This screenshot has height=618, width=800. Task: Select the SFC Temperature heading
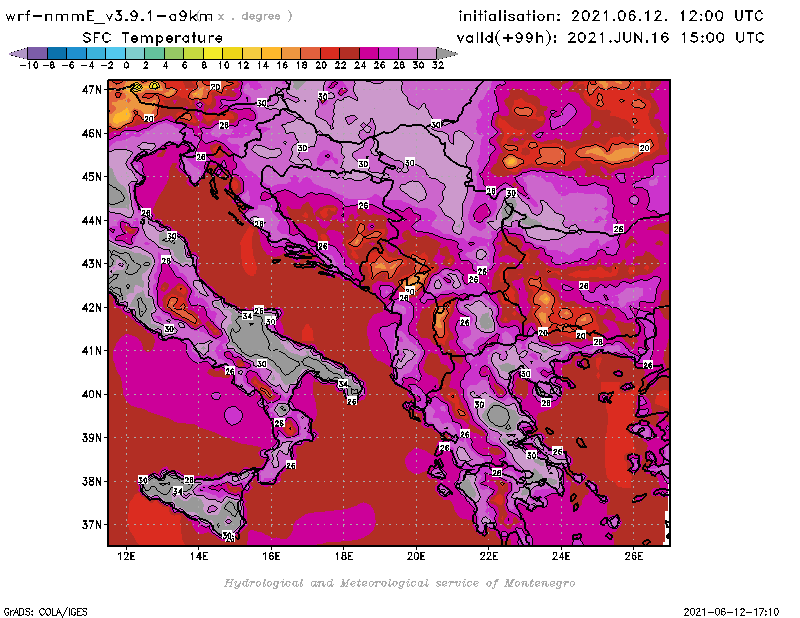point(153,38)
